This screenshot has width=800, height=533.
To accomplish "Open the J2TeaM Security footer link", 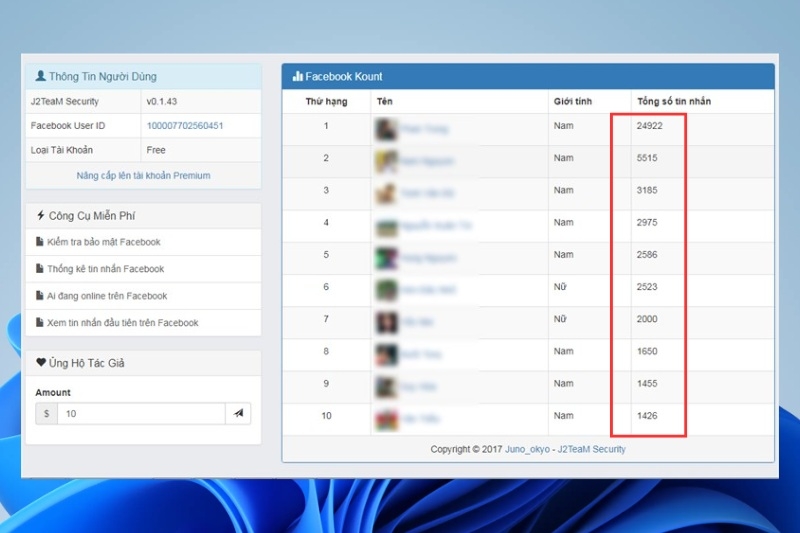I will [x=591, y=449].
